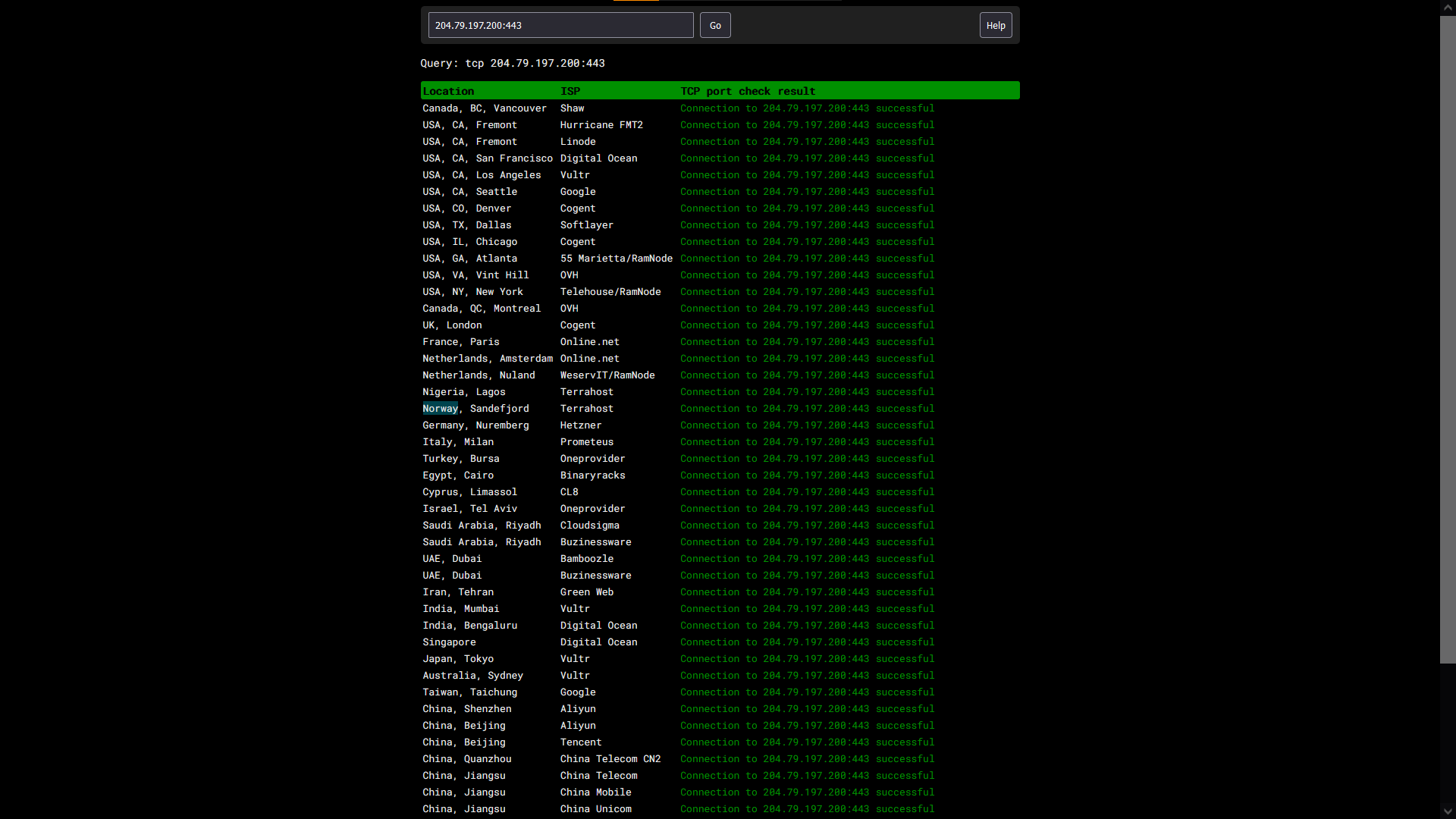This screenshot has height=819, width=1456.
Task: Click the scrollbar down arrow
Action: coord(1448,811)
